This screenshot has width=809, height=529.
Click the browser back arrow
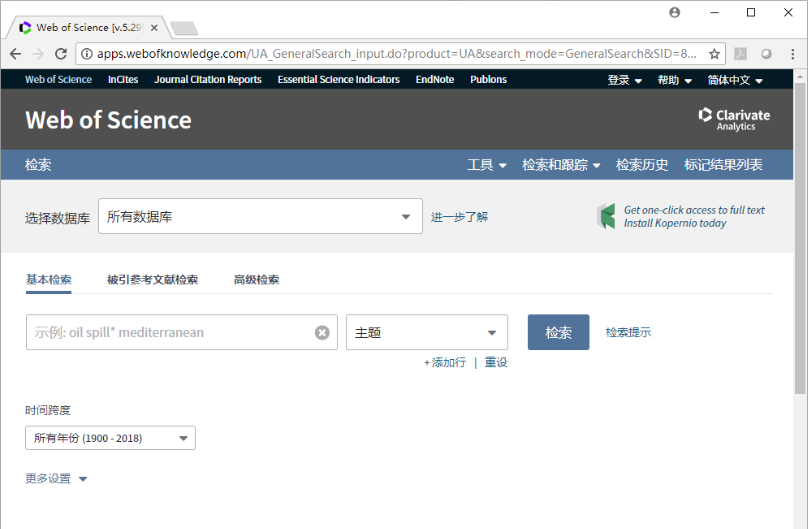click(15, 54)
